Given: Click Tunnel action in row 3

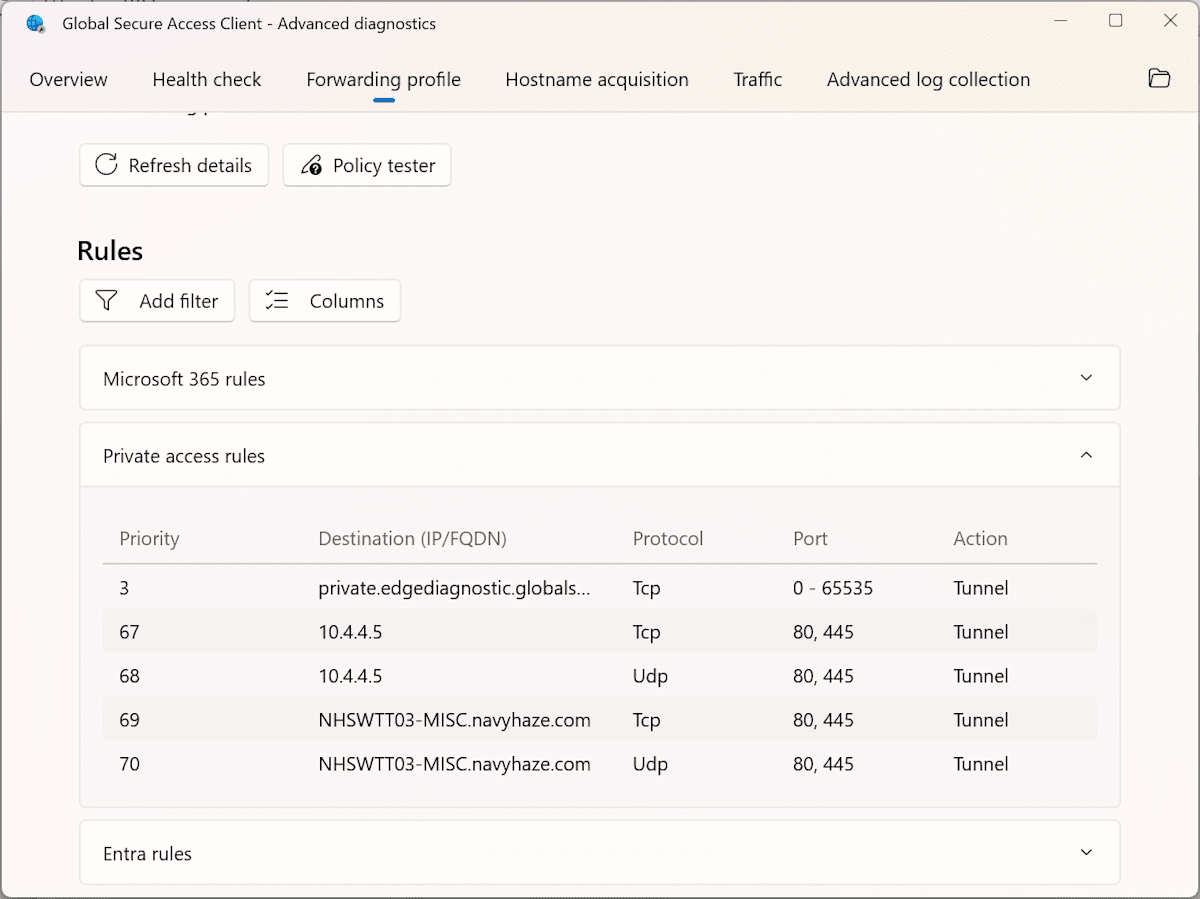Looking at the screenshot, I should point(981,588).
